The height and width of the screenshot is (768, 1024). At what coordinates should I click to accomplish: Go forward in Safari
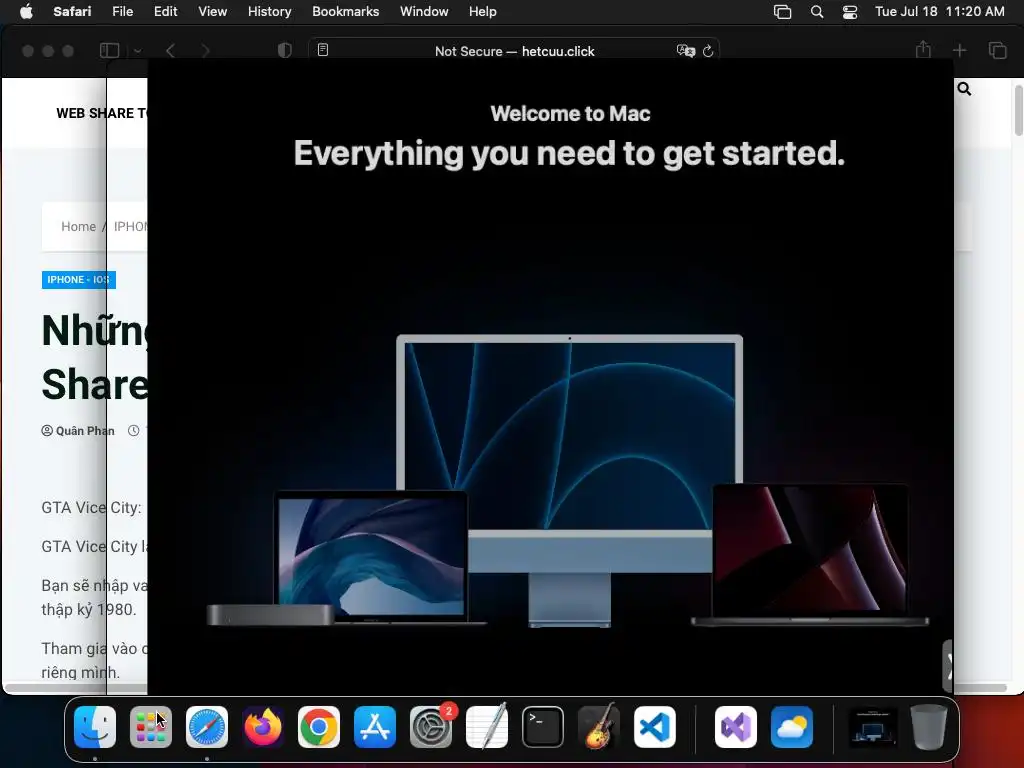tap(205, 51)
